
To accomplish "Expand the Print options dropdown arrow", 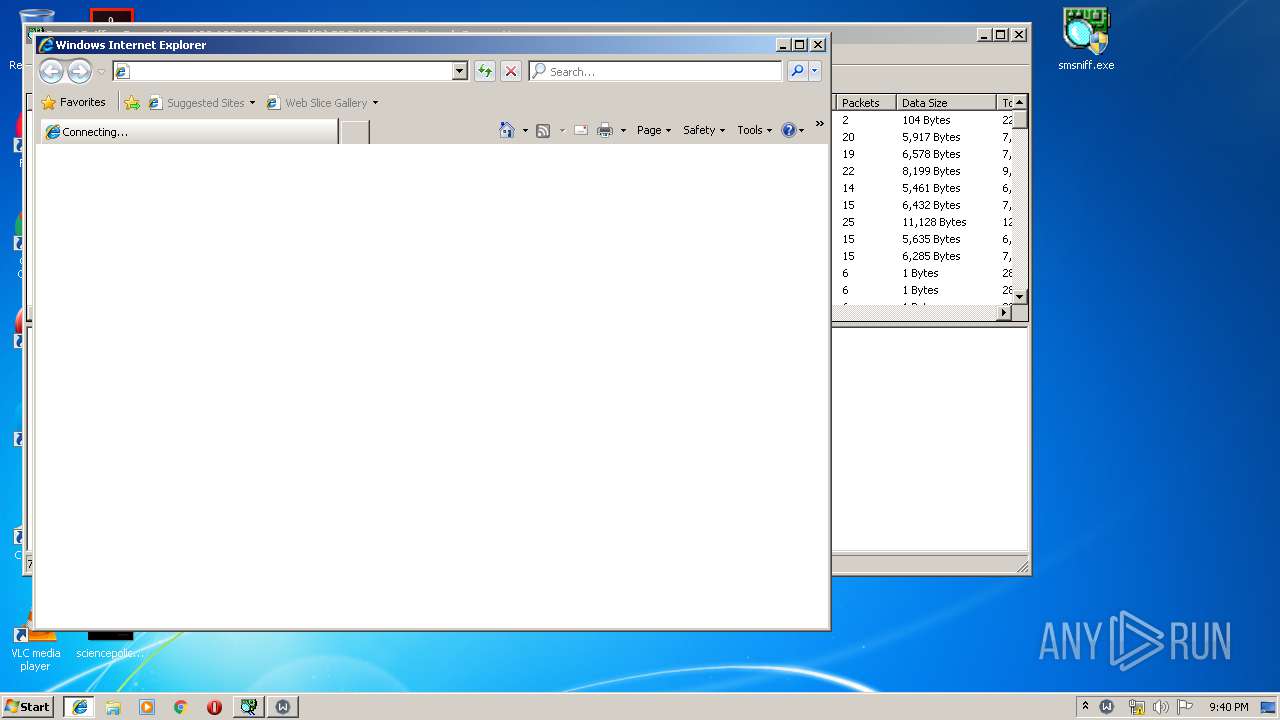I will (x=623, y=130).
